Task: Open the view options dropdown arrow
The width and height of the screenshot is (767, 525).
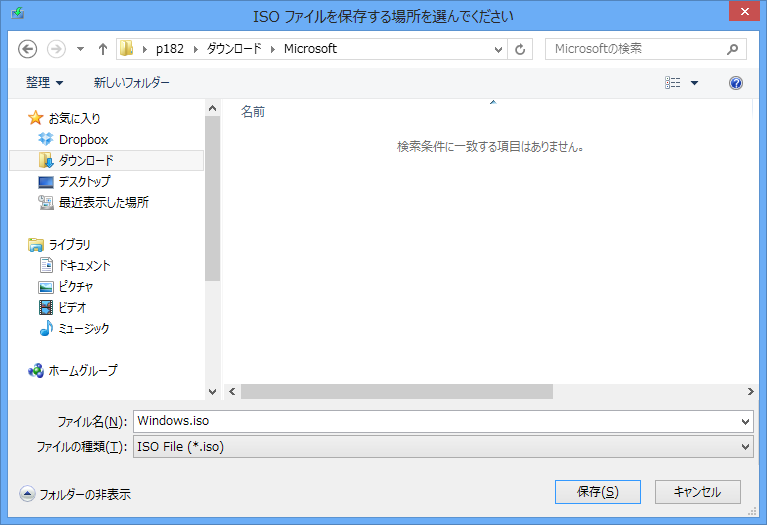Action: pos(694,83)
